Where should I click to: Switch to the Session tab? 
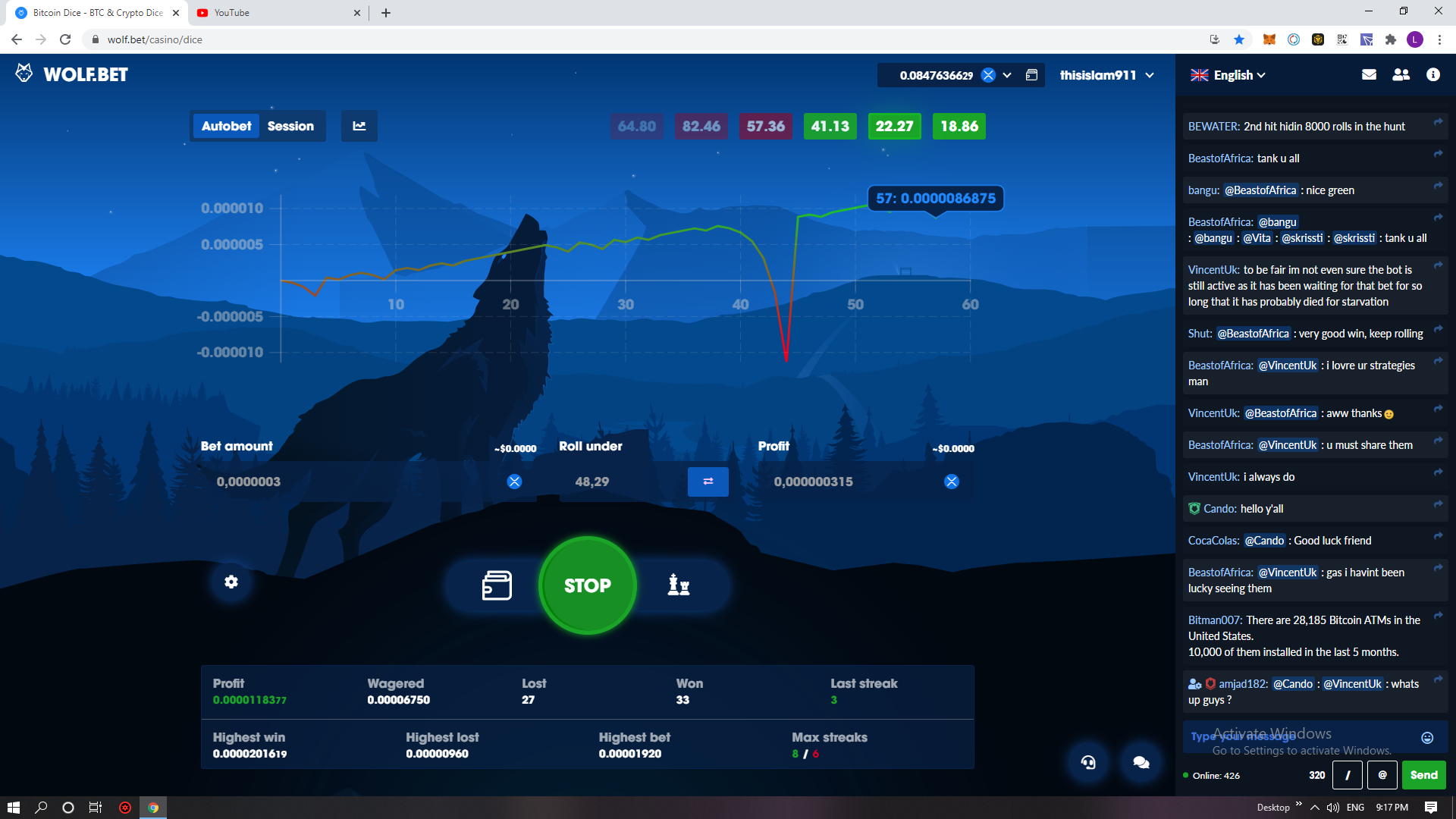coord(290,126)
